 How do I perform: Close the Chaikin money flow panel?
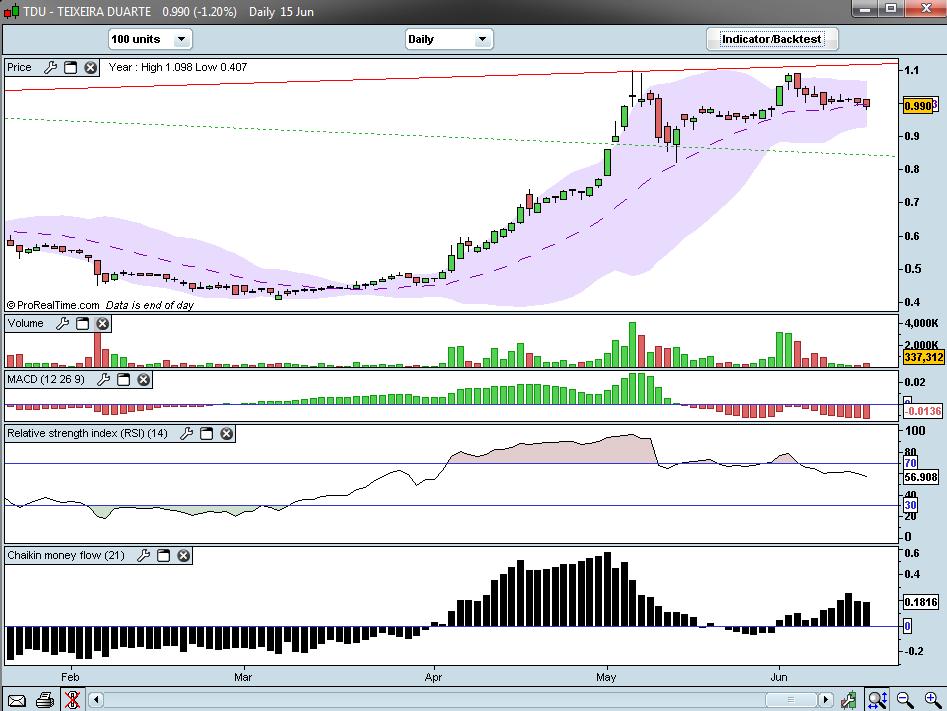184,555
